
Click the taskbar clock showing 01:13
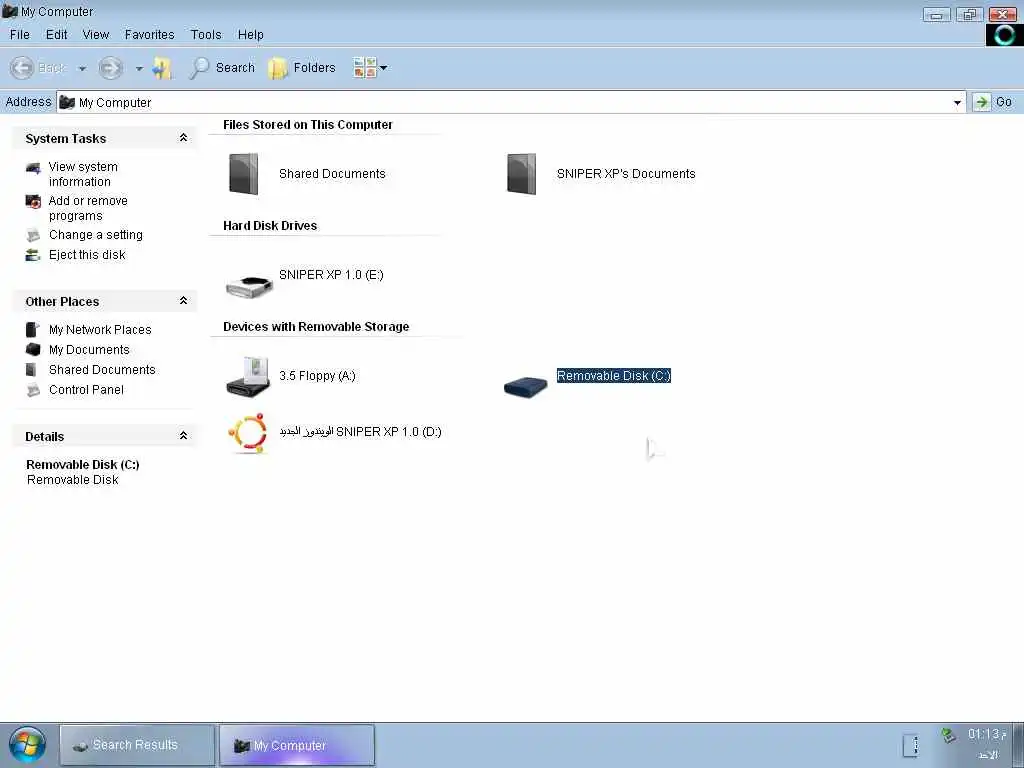point(986,734)
